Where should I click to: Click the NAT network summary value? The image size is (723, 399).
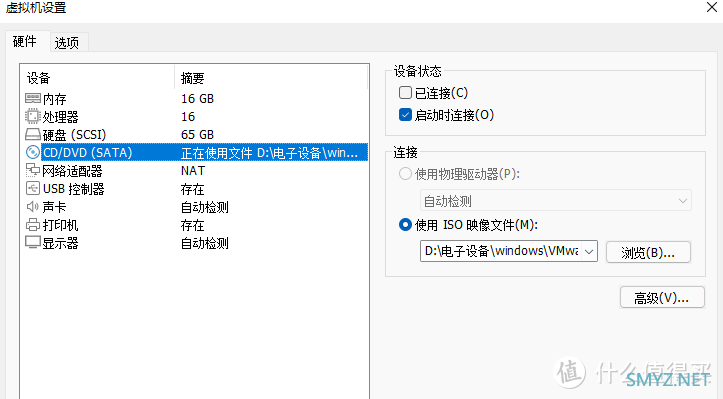[193, 171]
